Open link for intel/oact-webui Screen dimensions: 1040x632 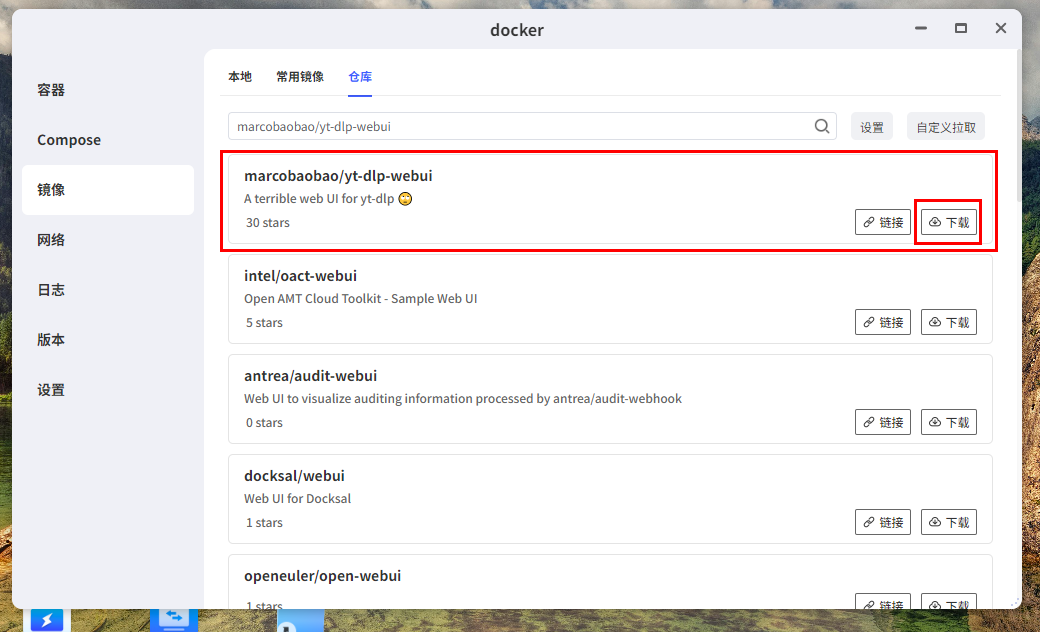(x=883, y=322)
